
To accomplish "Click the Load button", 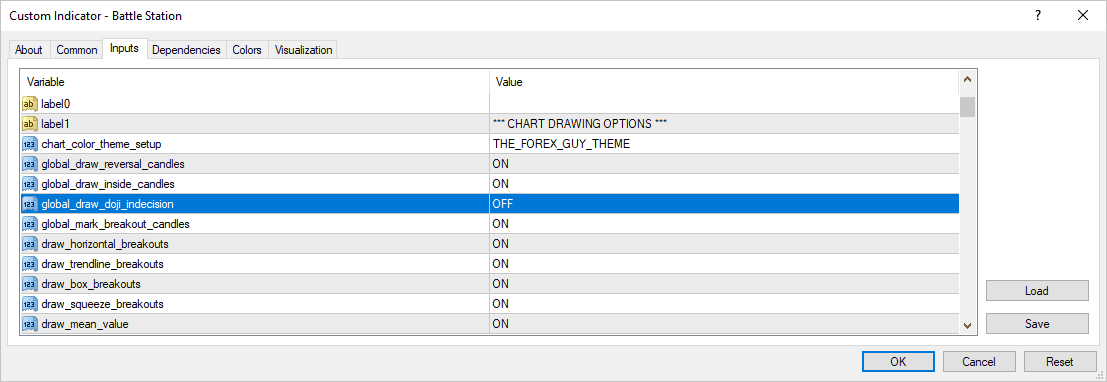I will (1037, 291).
